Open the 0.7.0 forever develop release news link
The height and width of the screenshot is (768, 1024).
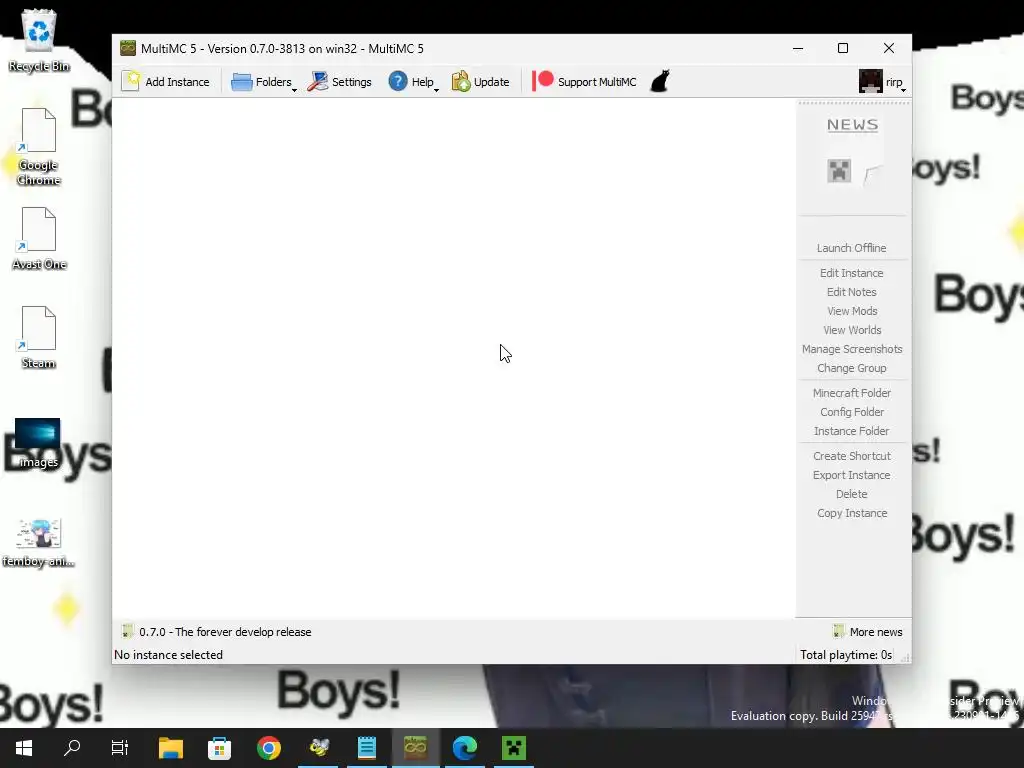tap(216, 632)
